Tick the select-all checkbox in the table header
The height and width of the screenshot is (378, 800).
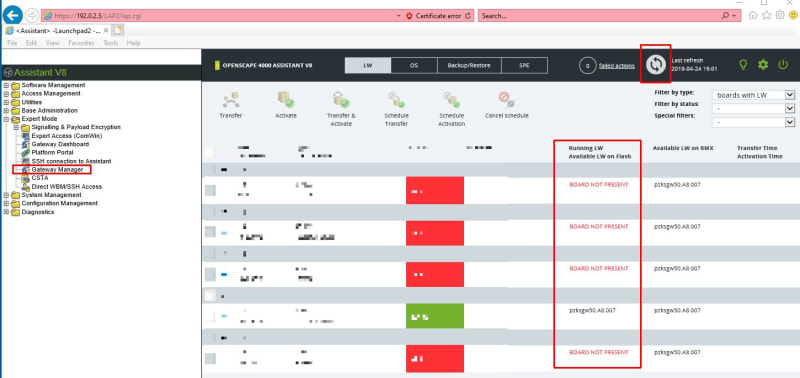tap(209, 152)
